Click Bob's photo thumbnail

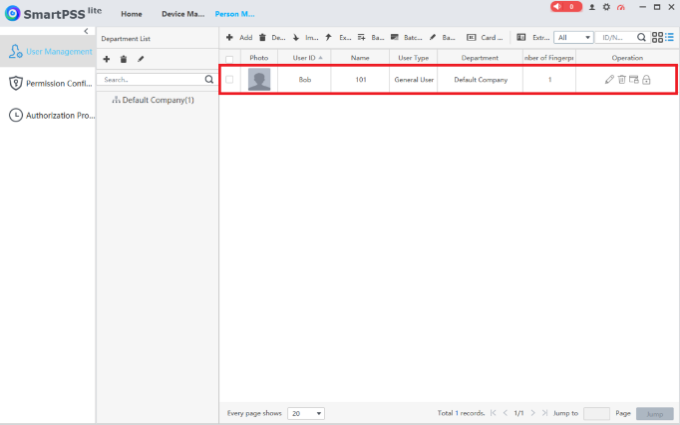pyautogui.click(x=259, y=79)
